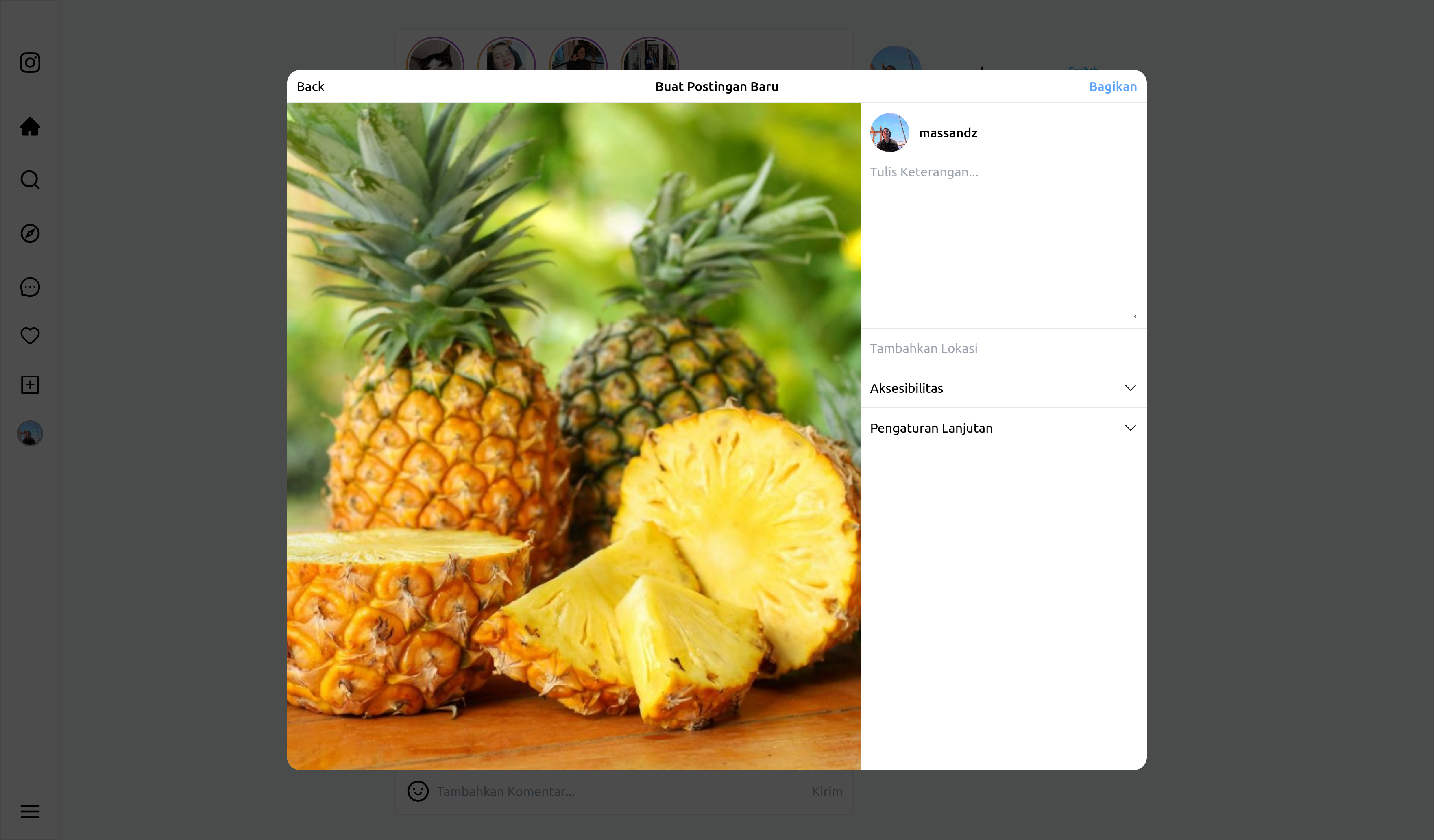
Task: Go to Home via house icon
Action: point(30,126)
